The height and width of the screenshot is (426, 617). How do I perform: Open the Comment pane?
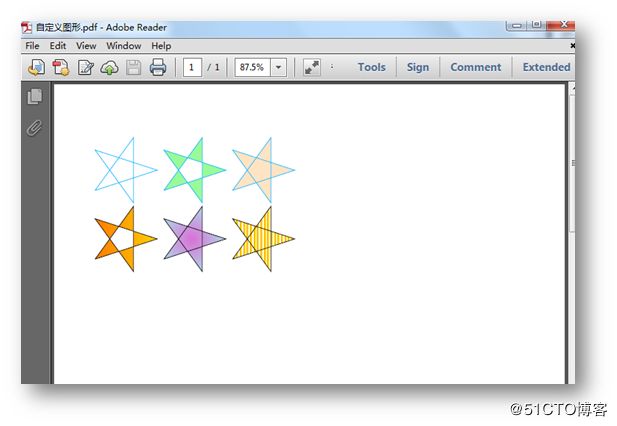(x=475, y=68)
